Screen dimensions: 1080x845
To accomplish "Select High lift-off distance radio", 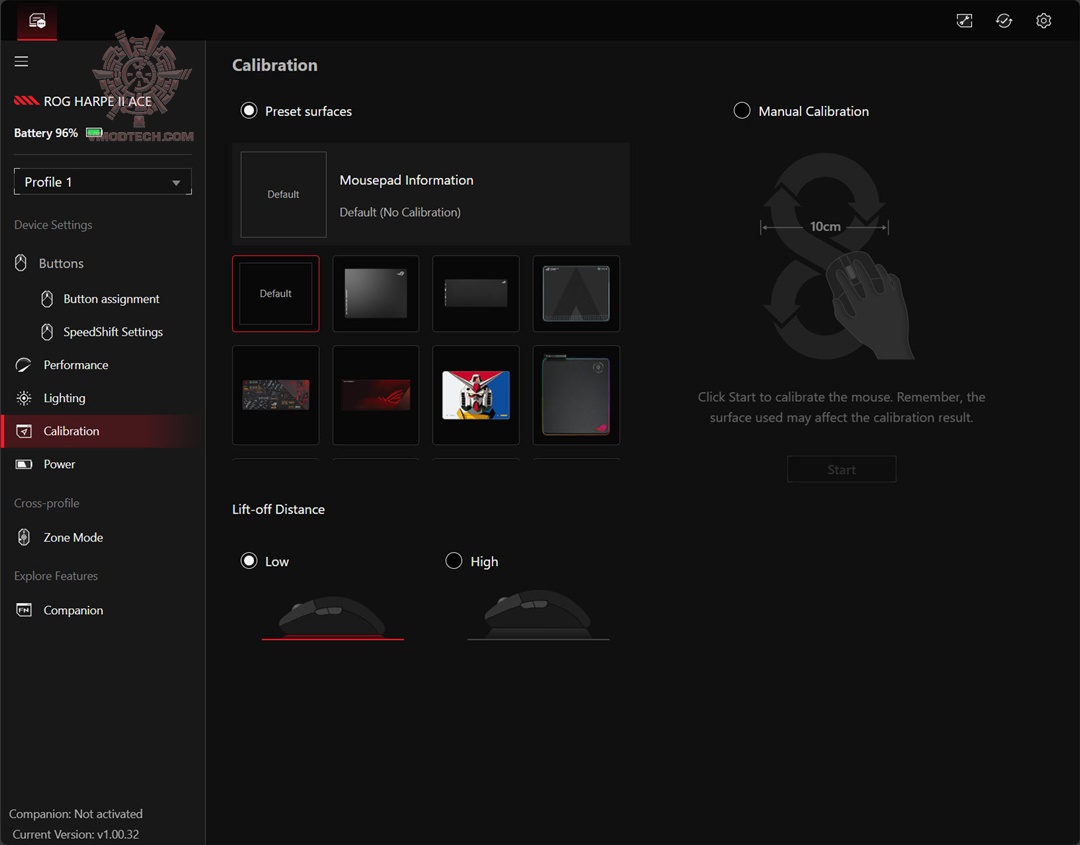I will [x=454, y=561].
